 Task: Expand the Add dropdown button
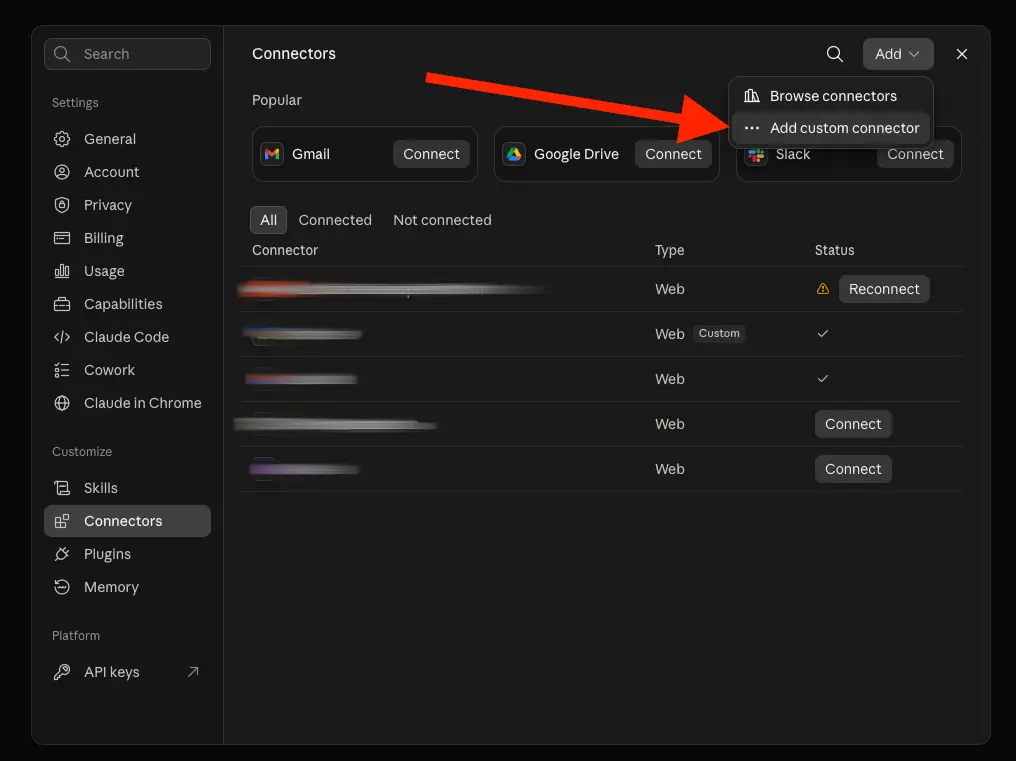(x=897, y=54)
